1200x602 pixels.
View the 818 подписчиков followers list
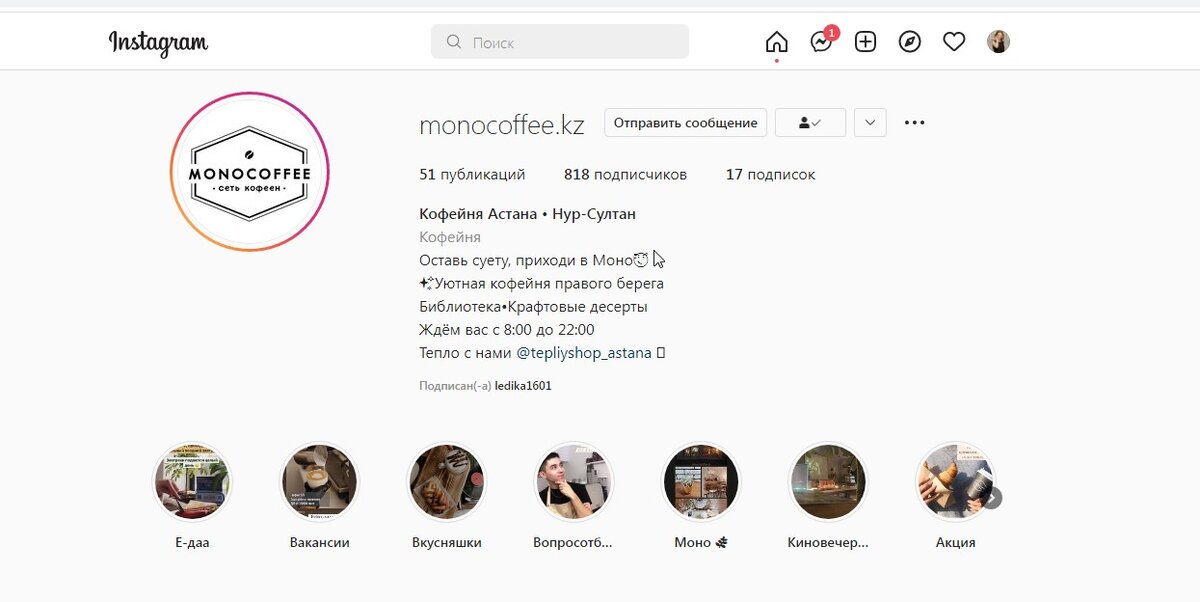(x=625, y=174)
